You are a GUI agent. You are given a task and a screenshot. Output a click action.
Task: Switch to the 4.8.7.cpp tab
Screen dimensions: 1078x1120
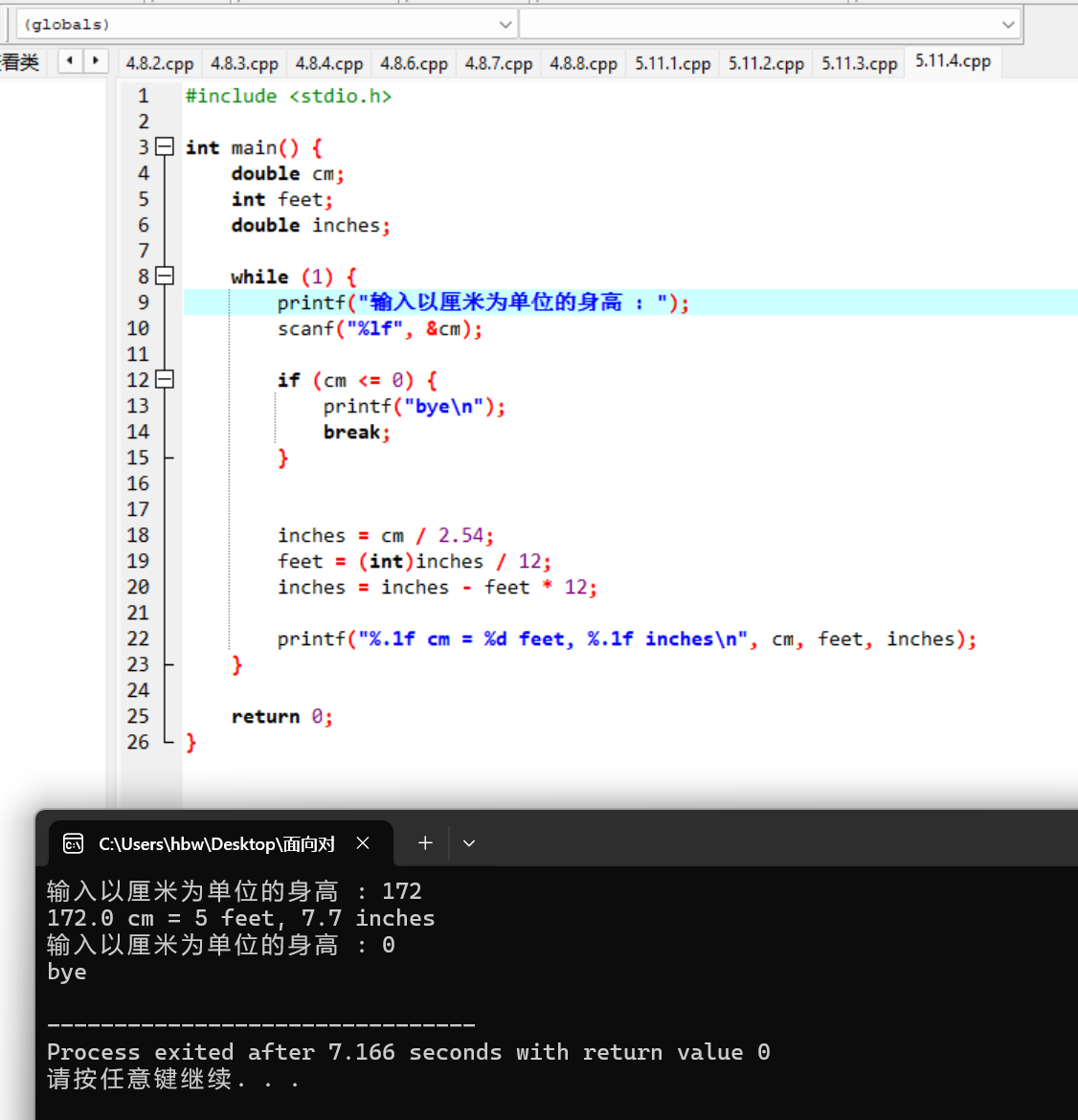pyautogui.click(x=499, y=63)
